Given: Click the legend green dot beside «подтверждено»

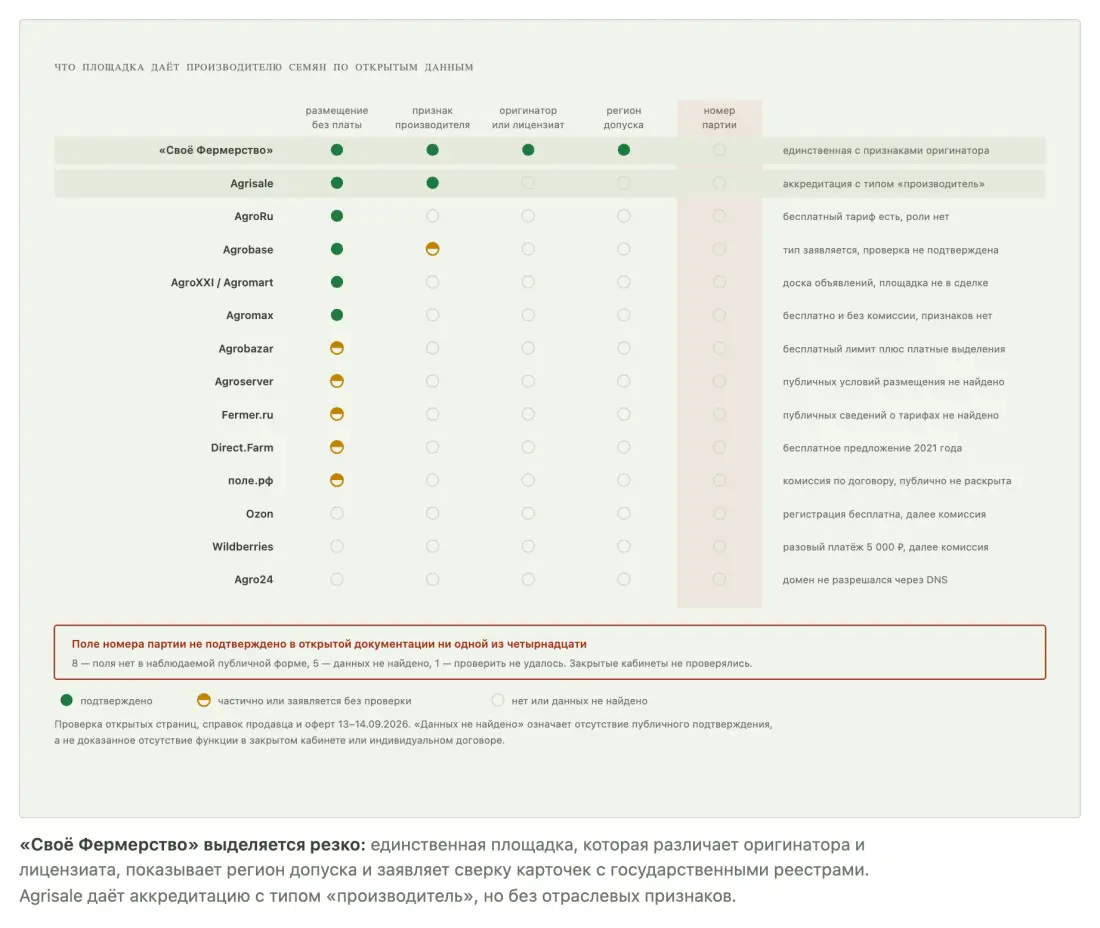Looking at the screenshot, I should pyautogui.click(x=67, y=700).
